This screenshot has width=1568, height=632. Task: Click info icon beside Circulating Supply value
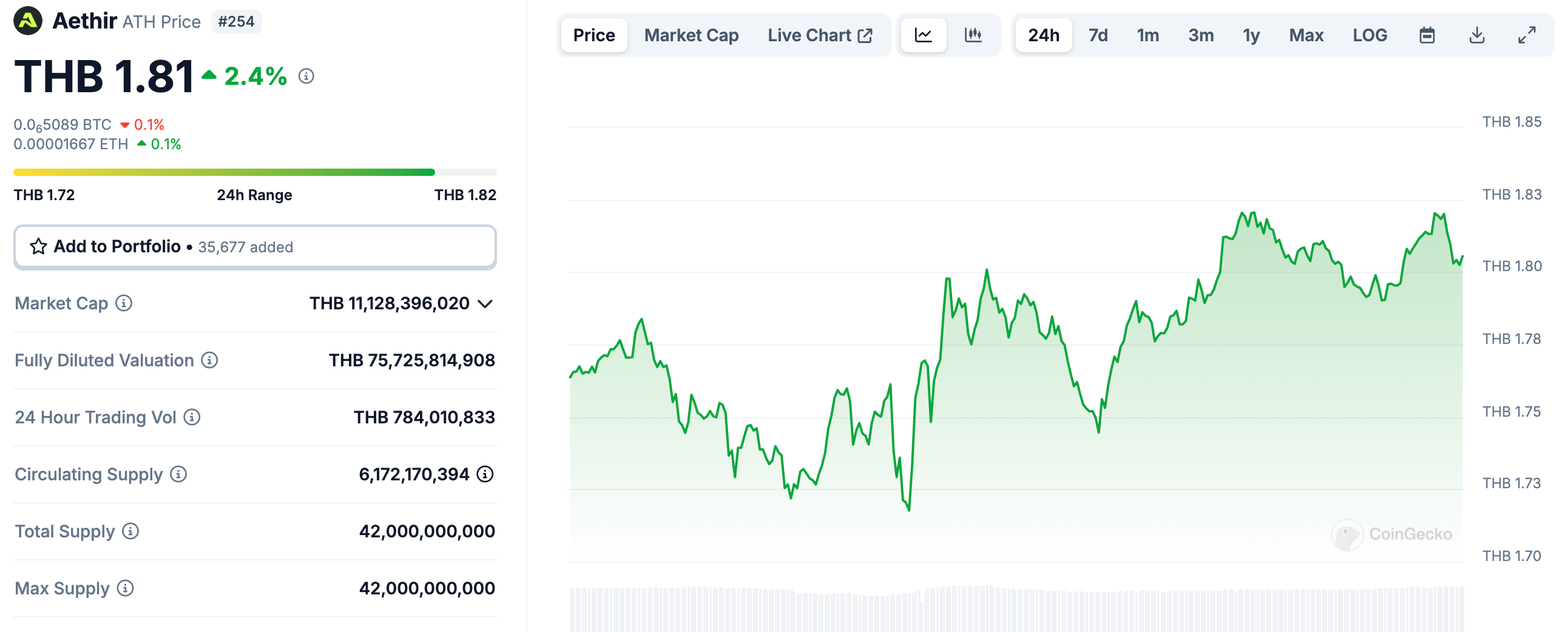click(485, 474)
